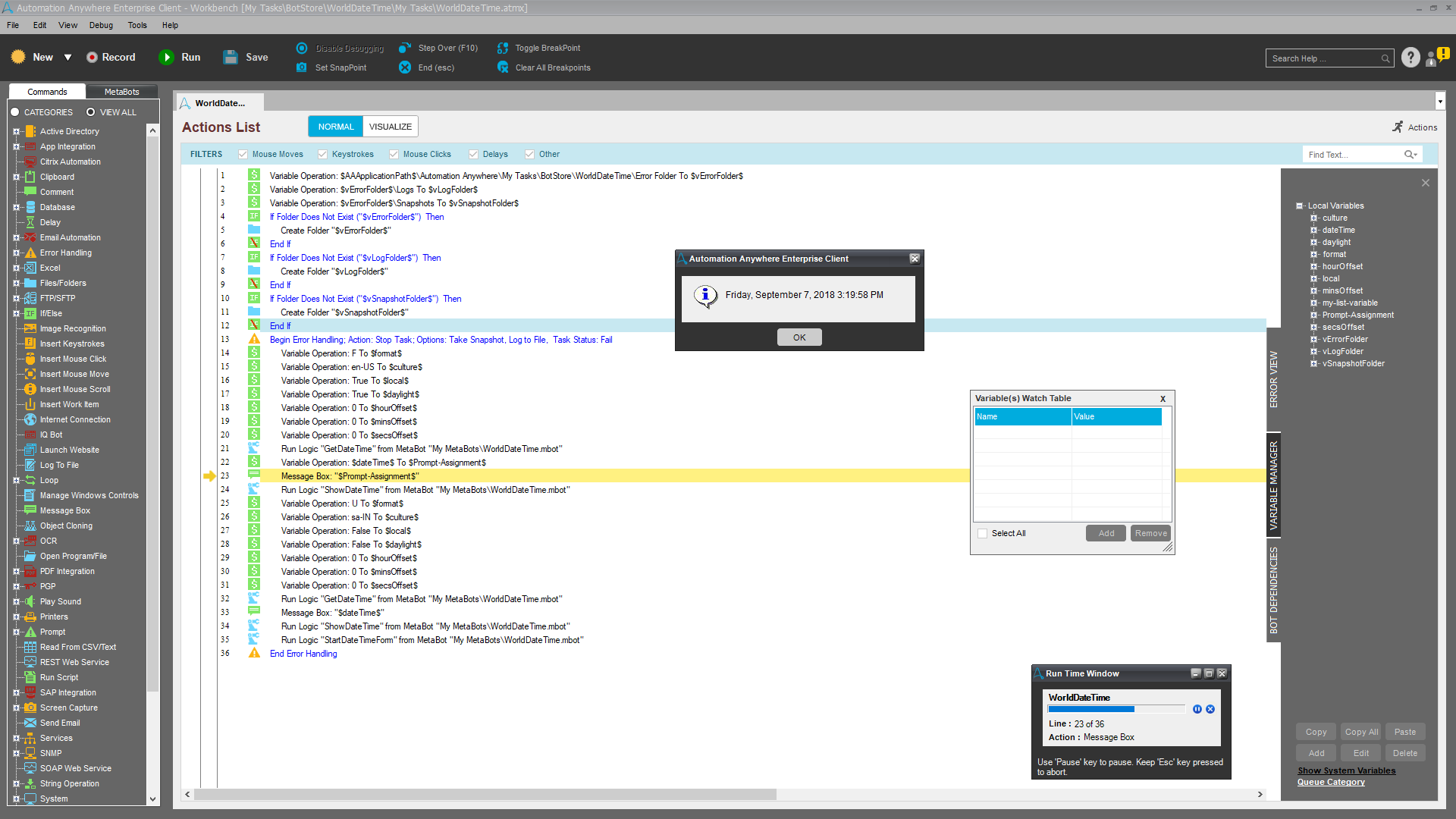1456x819 pixels.
Task: Uncheck the Mouse Moves filter
Action: tap(243, 155)
